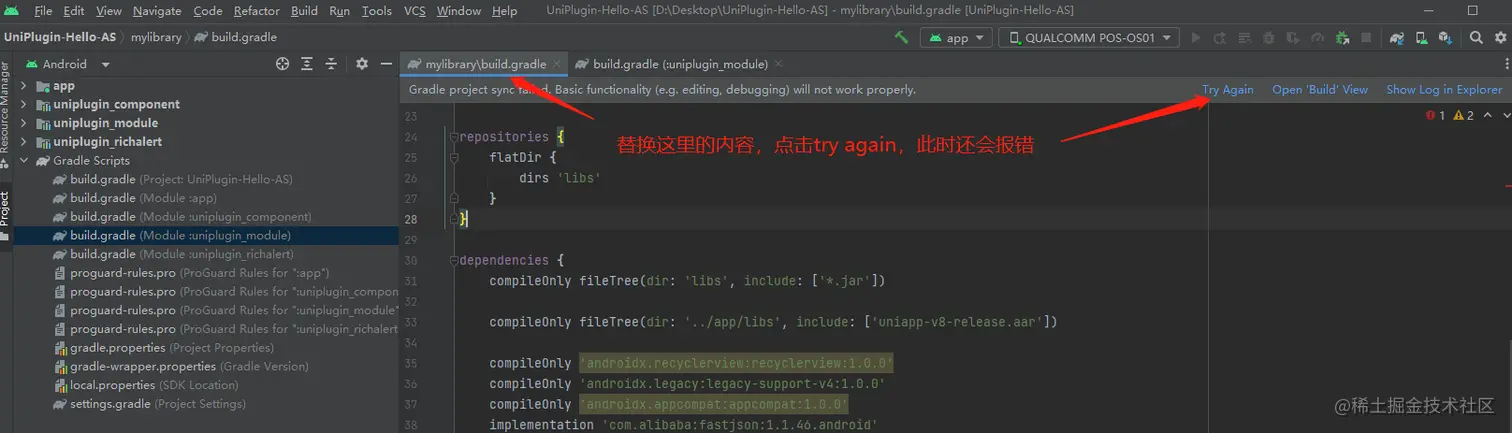The width and height of the screenshot is (1512, 433).
Task: Click Attach Debugger to Android Process icon
Action: [1342, 38]
